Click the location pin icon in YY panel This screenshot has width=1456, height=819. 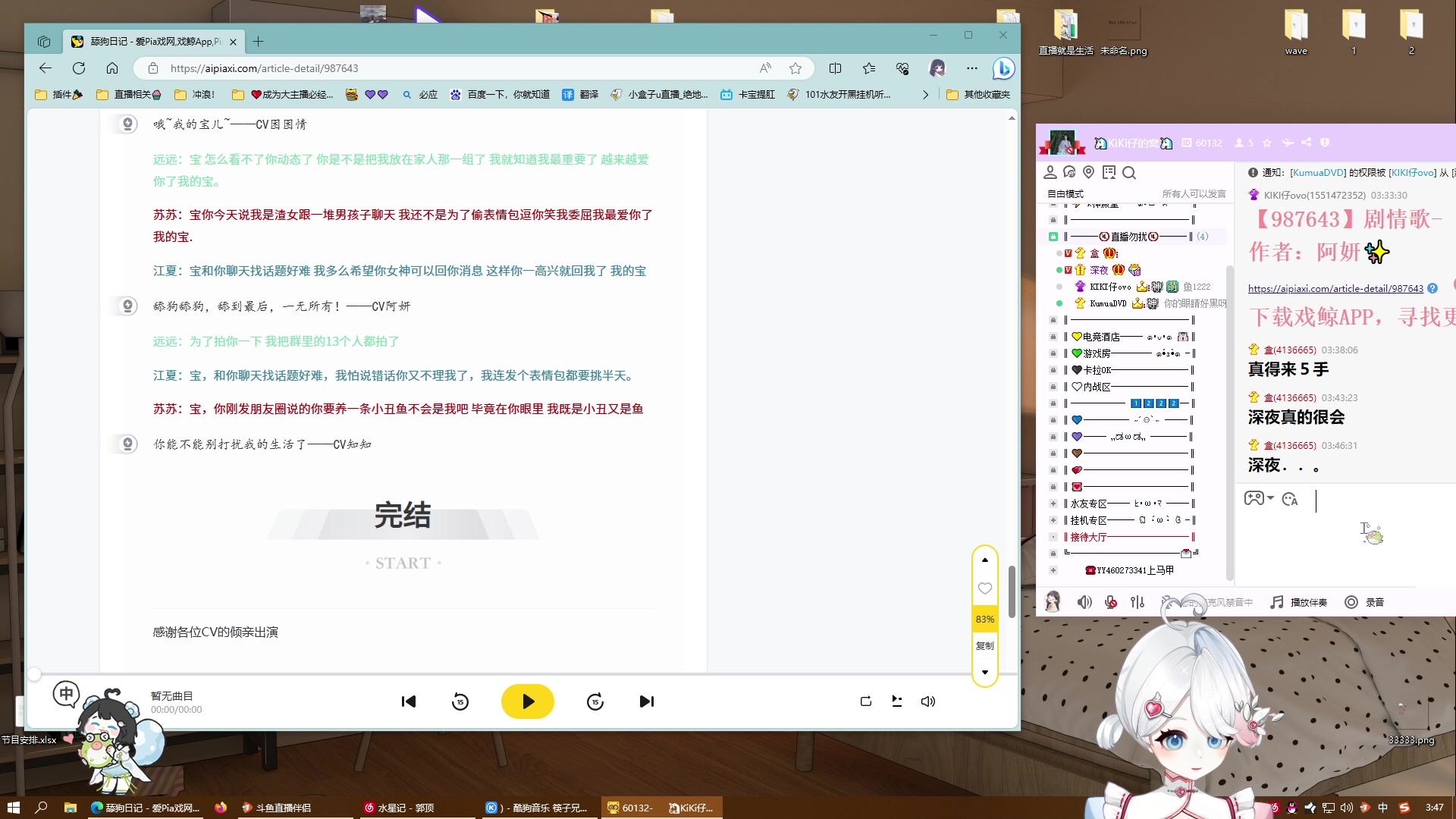[1089, 173]
